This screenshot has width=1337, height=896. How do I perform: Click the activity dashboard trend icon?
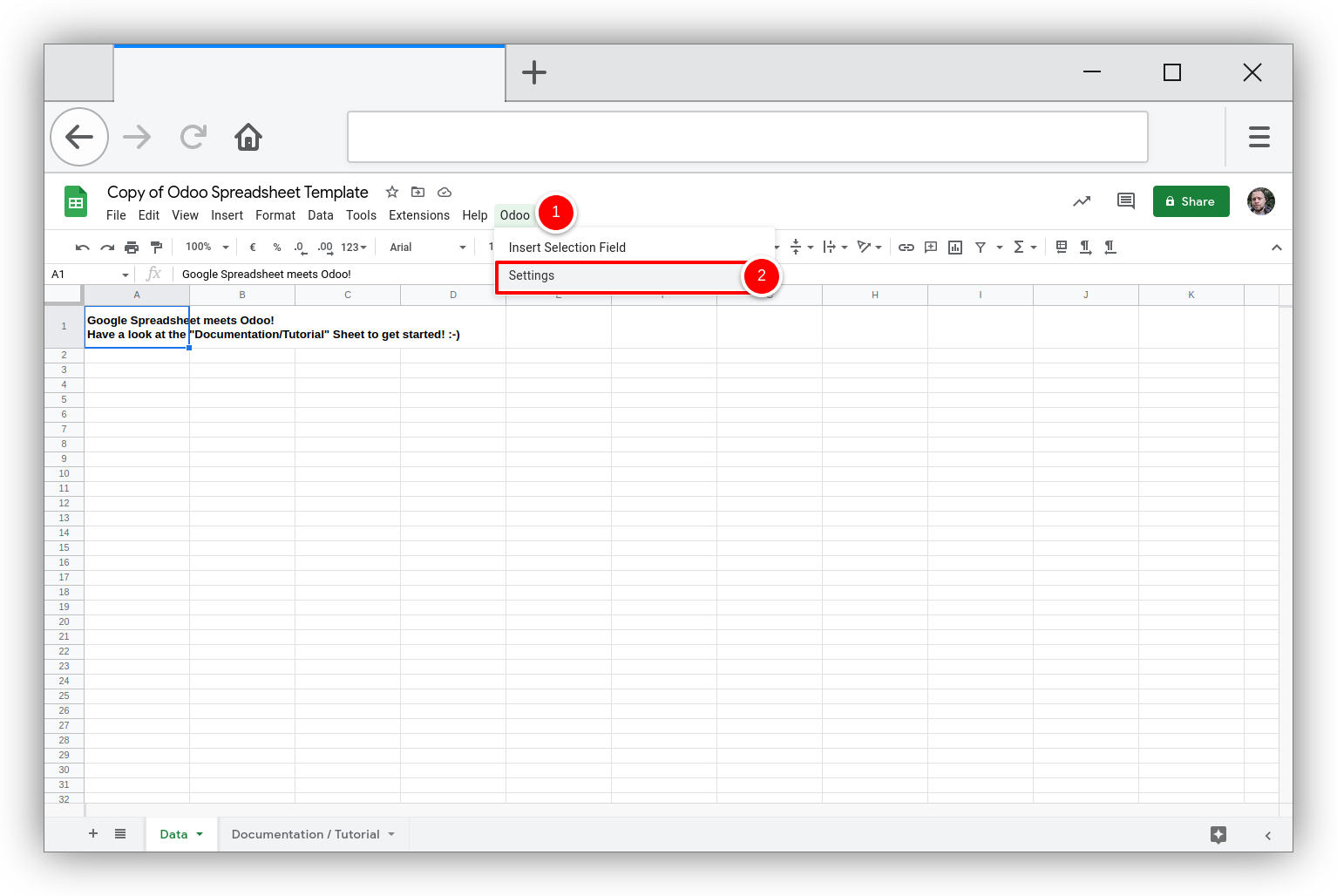pos(1082,201)
